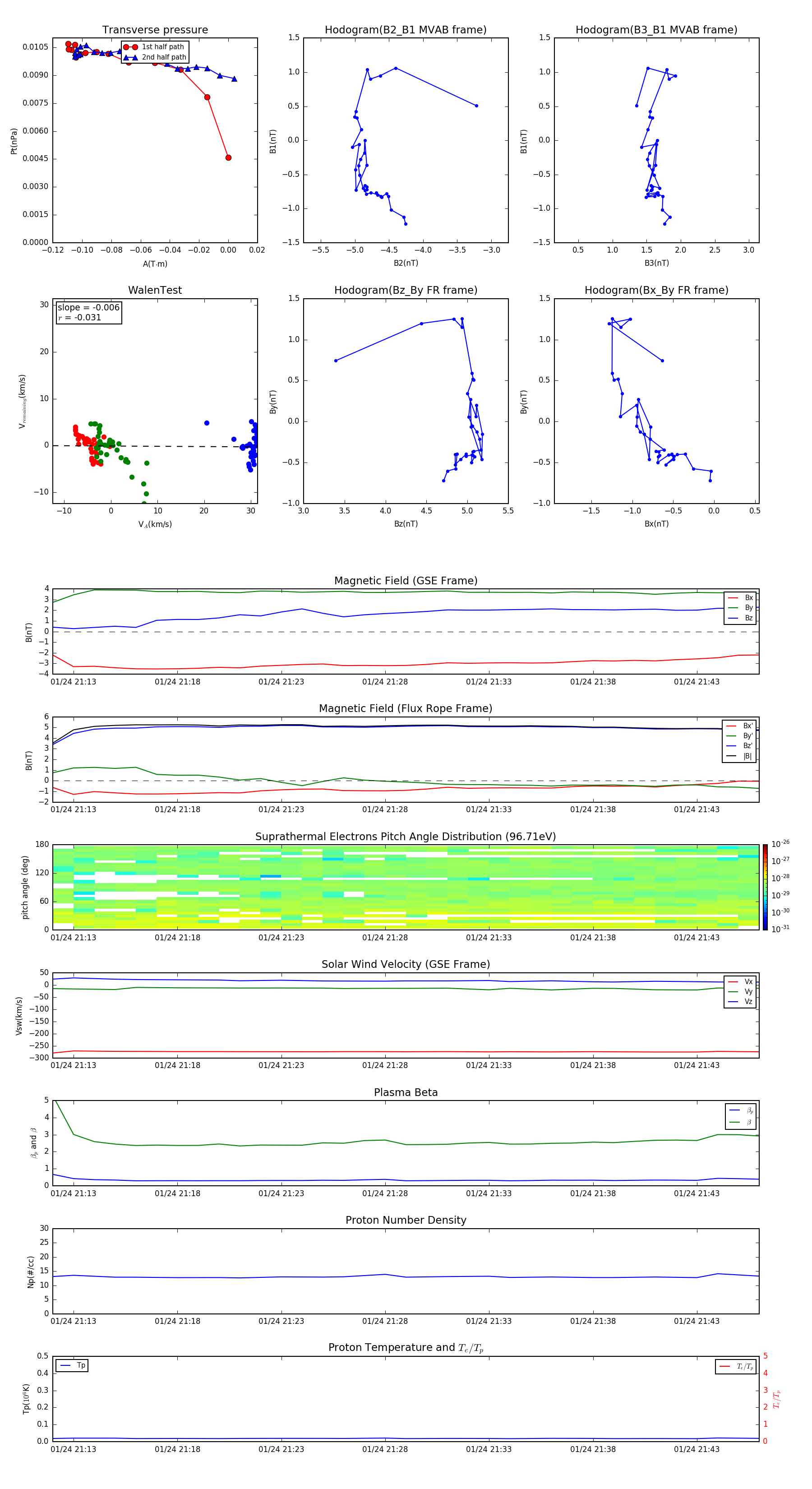
Task: Click the 'Np(#/cc)' axis label
Action: coord(31,1271)
